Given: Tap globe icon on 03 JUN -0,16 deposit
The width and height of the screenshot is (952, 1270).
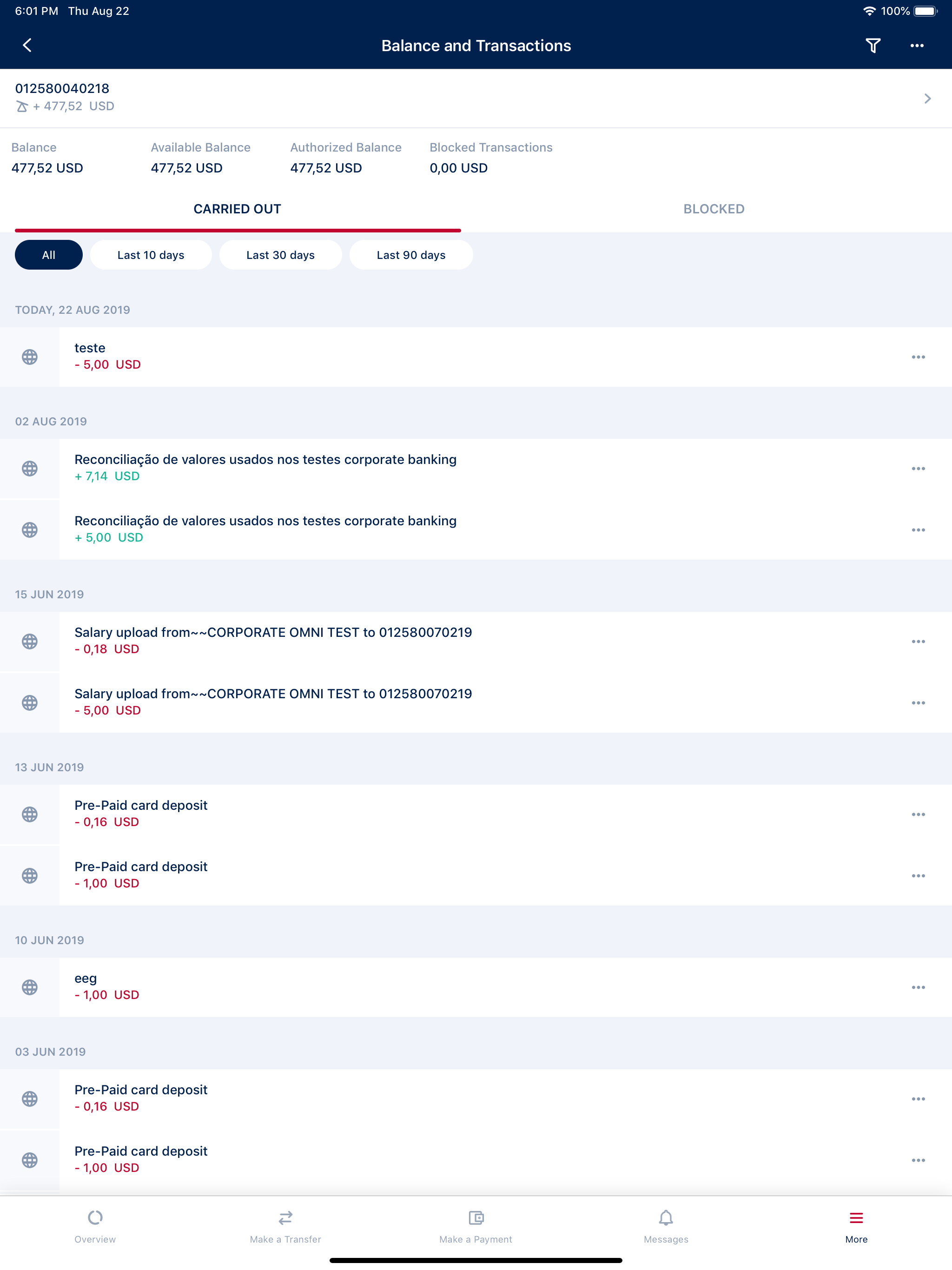Looking at the screenshot, I should click(x=30, y=1099).
